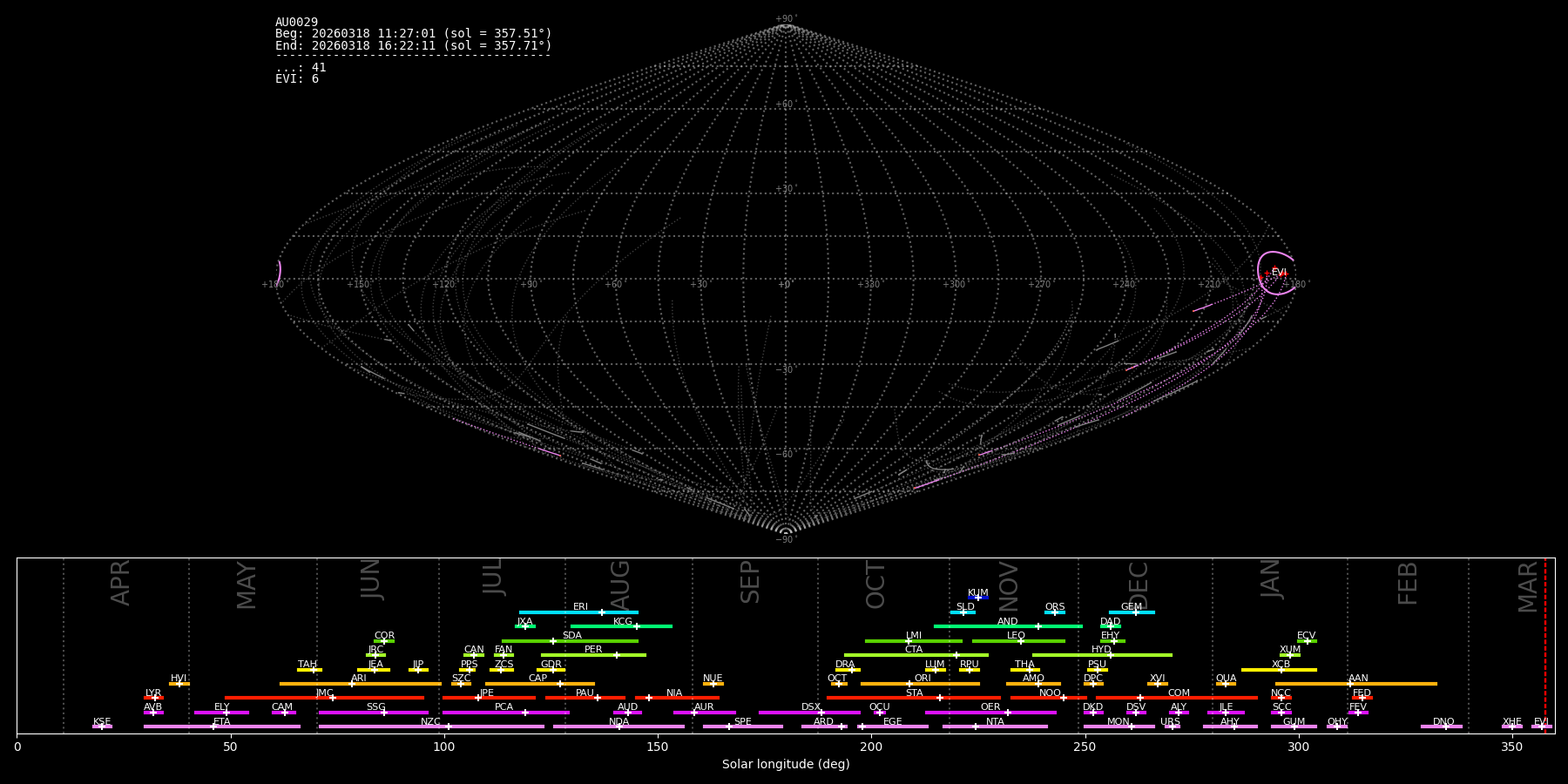1568x784 pixels.
Task: Click the LYR shower label
Action: pyautogui.click(x=153, y=693)
